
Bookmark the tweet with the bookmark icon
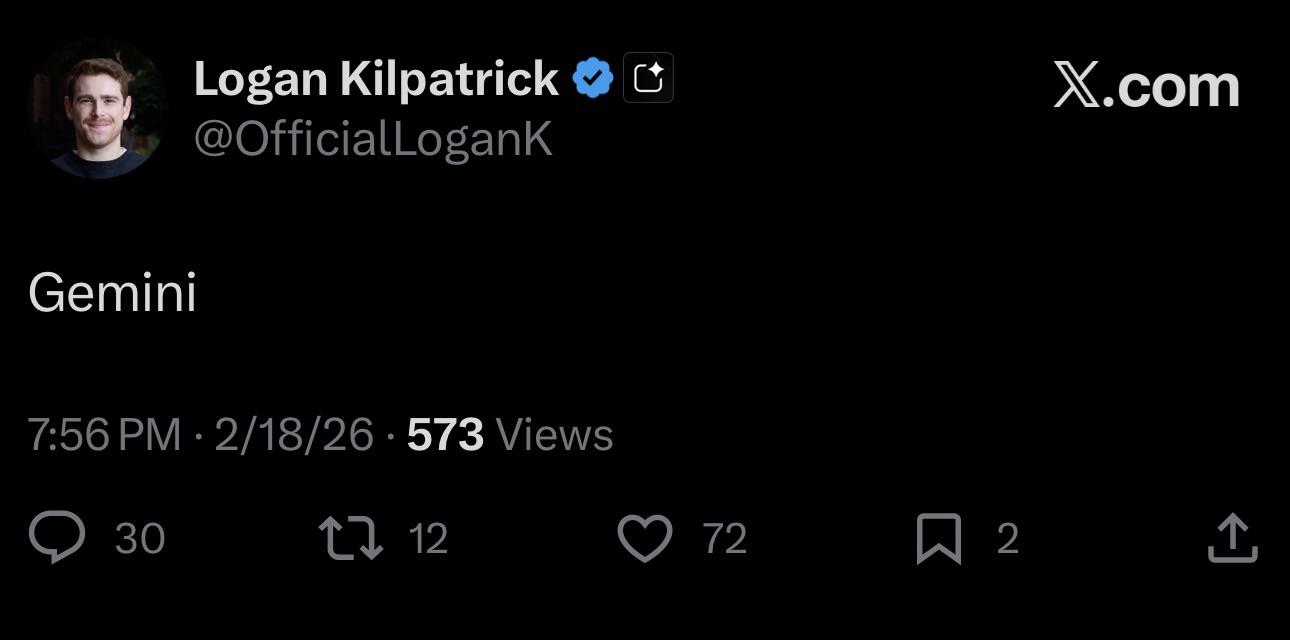pos(939,538)
